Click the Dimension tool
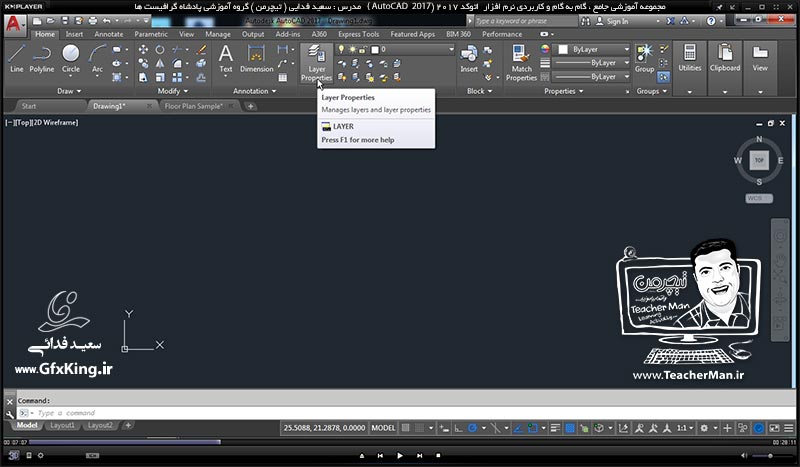 tap(257, 58)
